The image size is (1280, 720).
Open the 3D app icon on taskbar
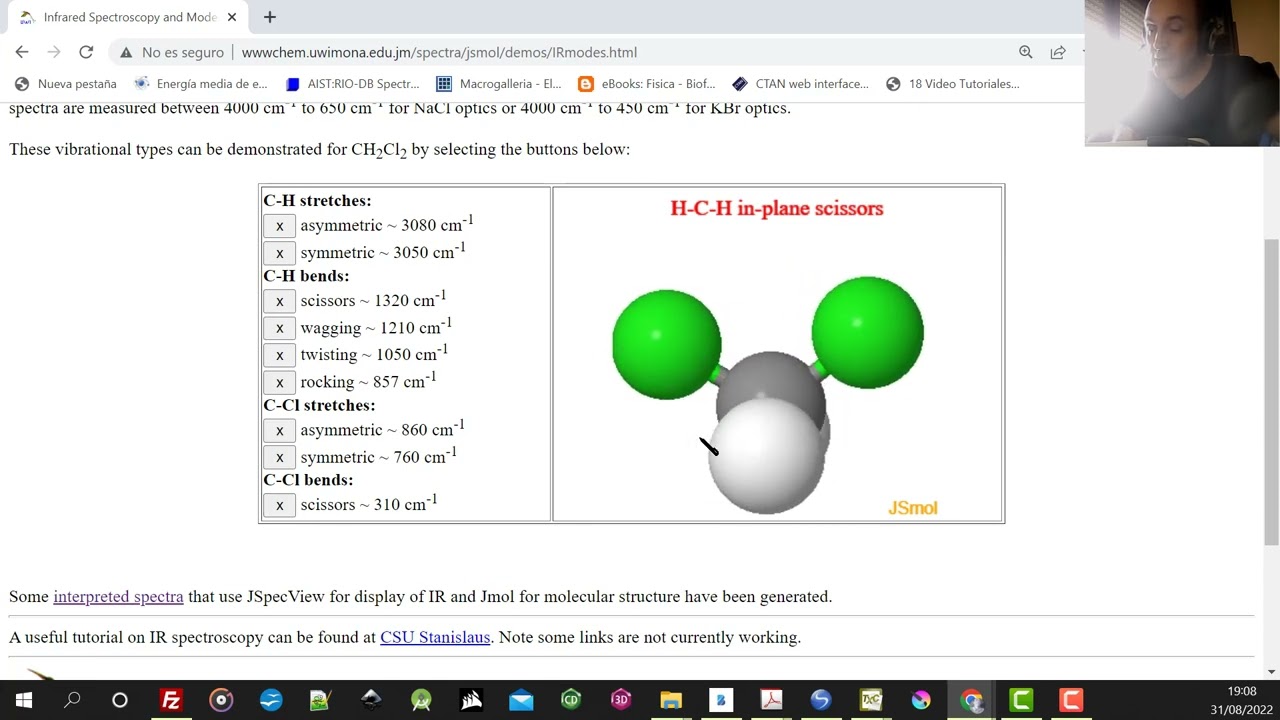(621, 700)
